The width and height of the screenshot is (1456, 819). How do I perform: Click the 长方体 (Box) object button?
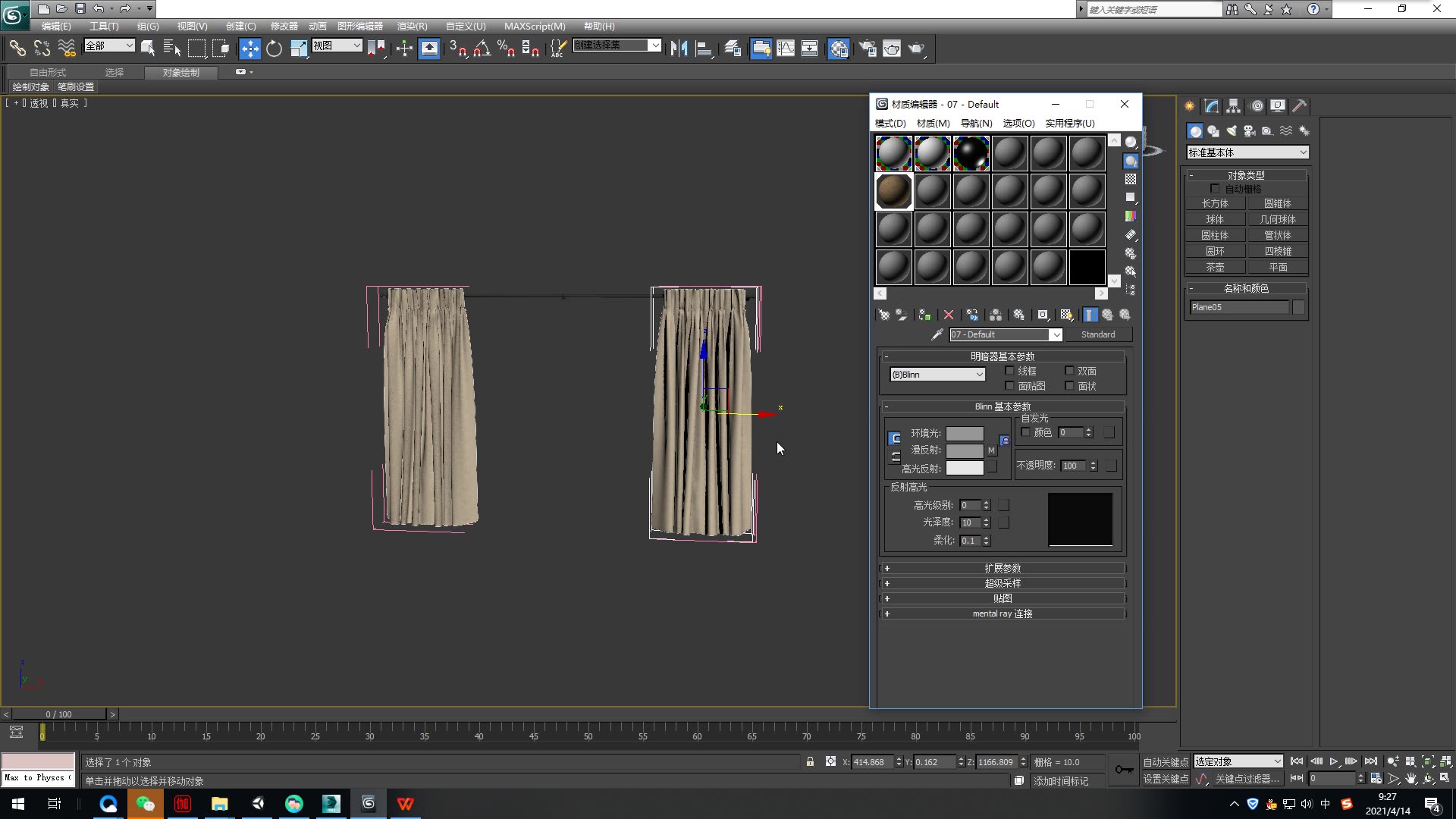tap(1215, 203)
